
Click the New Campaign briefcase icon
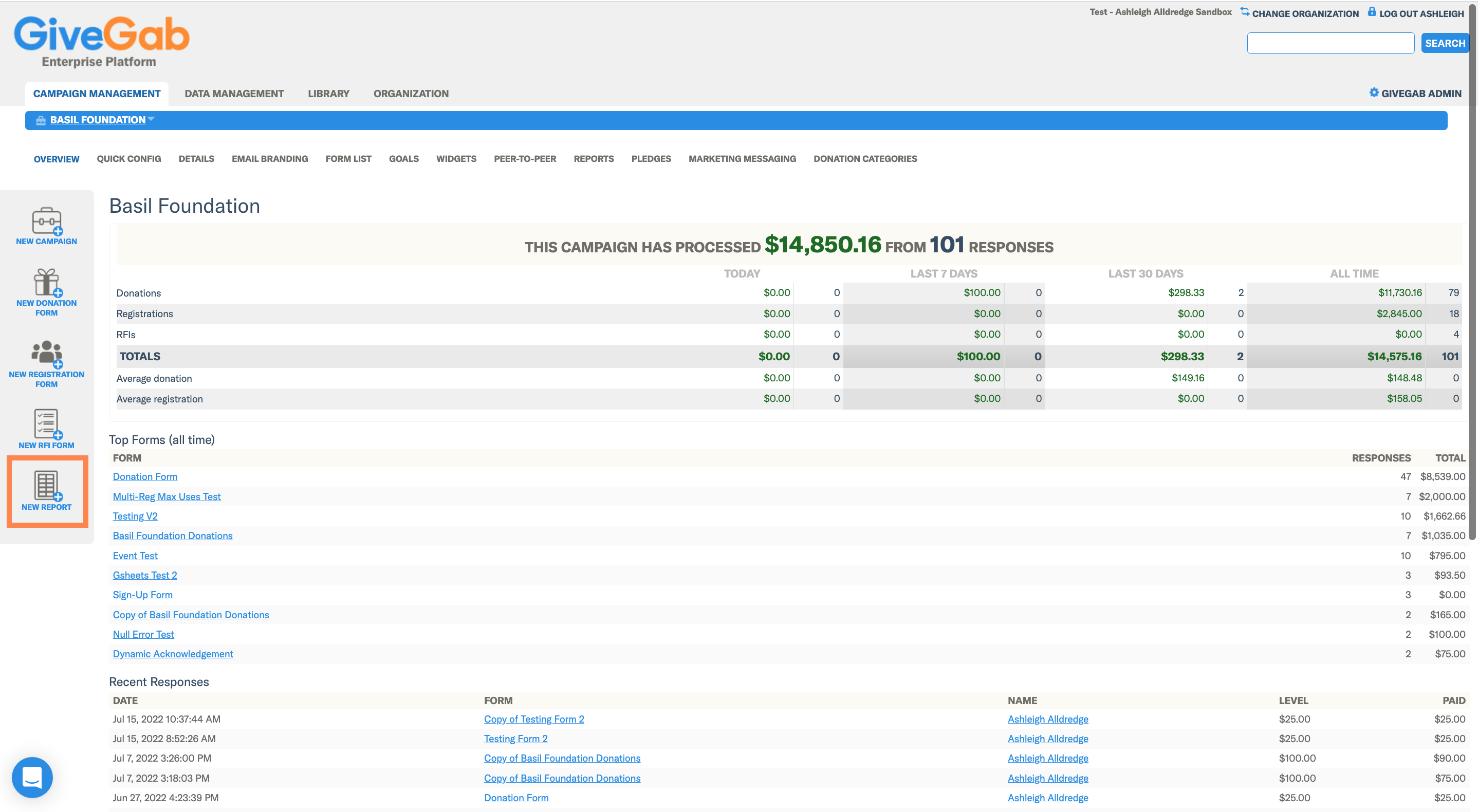[x=46, y=221]
